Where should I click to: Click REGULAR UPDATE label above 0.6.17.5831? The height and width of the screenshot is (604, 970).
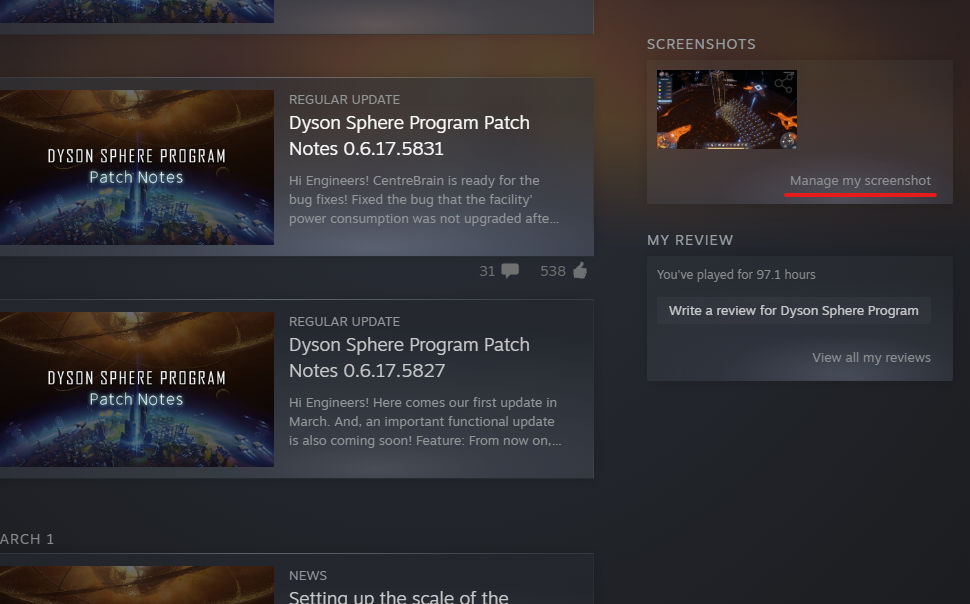[344, 100]
